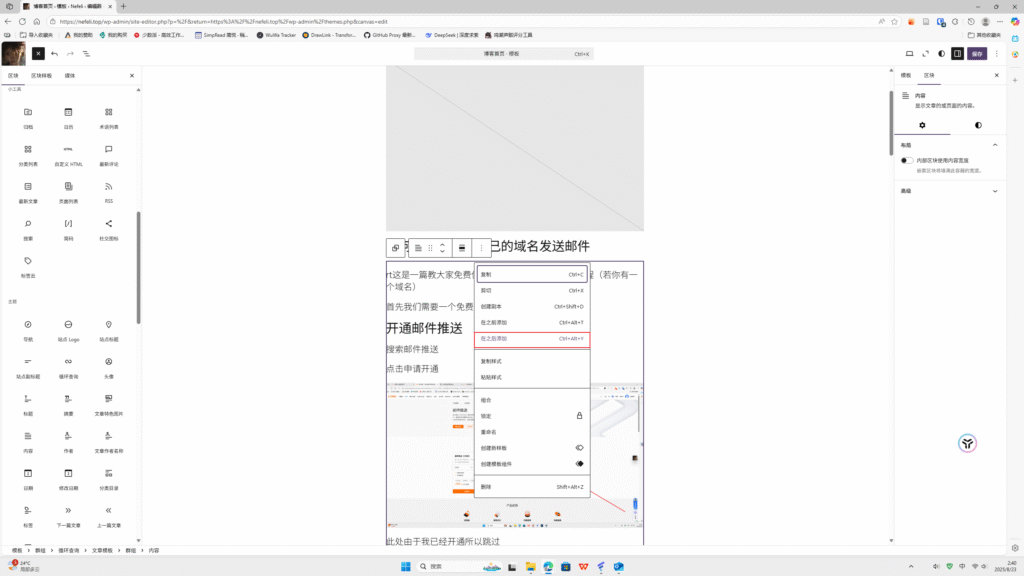
Task: Insert the 简码 (Shortcode) block
Action: tap(69, 229)
